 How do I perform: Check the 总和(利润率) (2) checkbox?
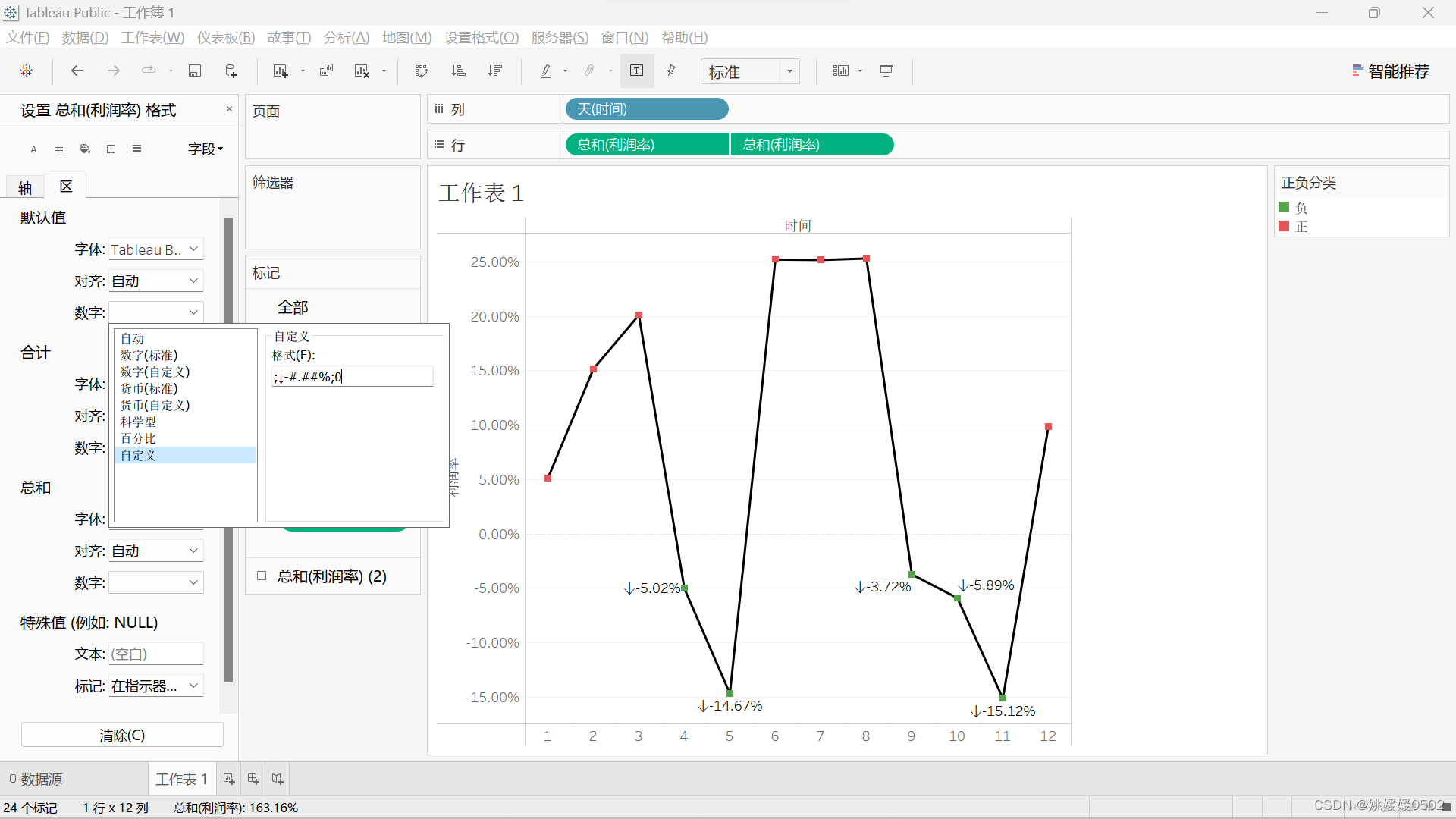click(262, 576)
